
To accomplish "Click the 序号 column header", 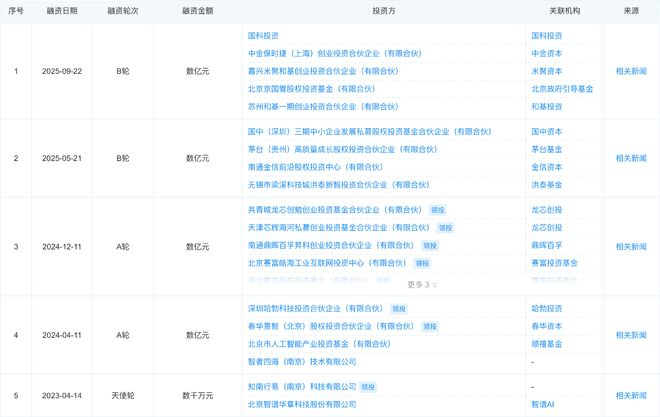I will (x=16, y=11).
